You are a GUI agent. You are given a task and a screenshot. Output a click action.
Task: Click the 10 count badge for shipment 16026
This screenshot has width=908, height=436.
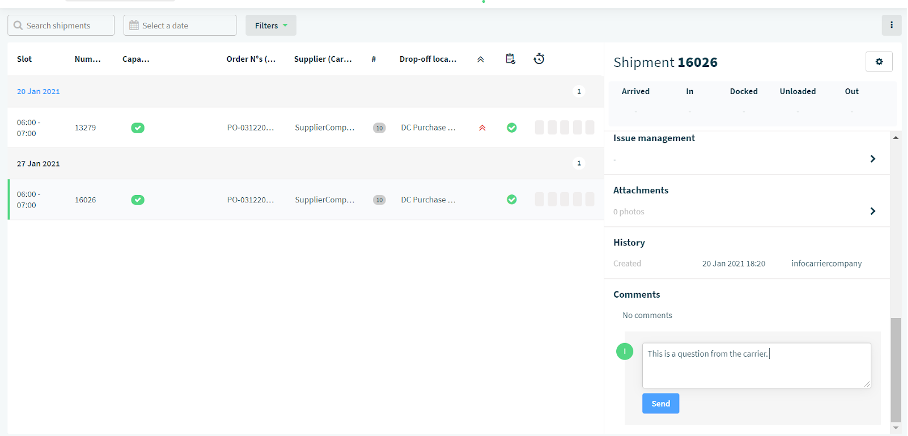pyautogui.click(x=379, y=200)
